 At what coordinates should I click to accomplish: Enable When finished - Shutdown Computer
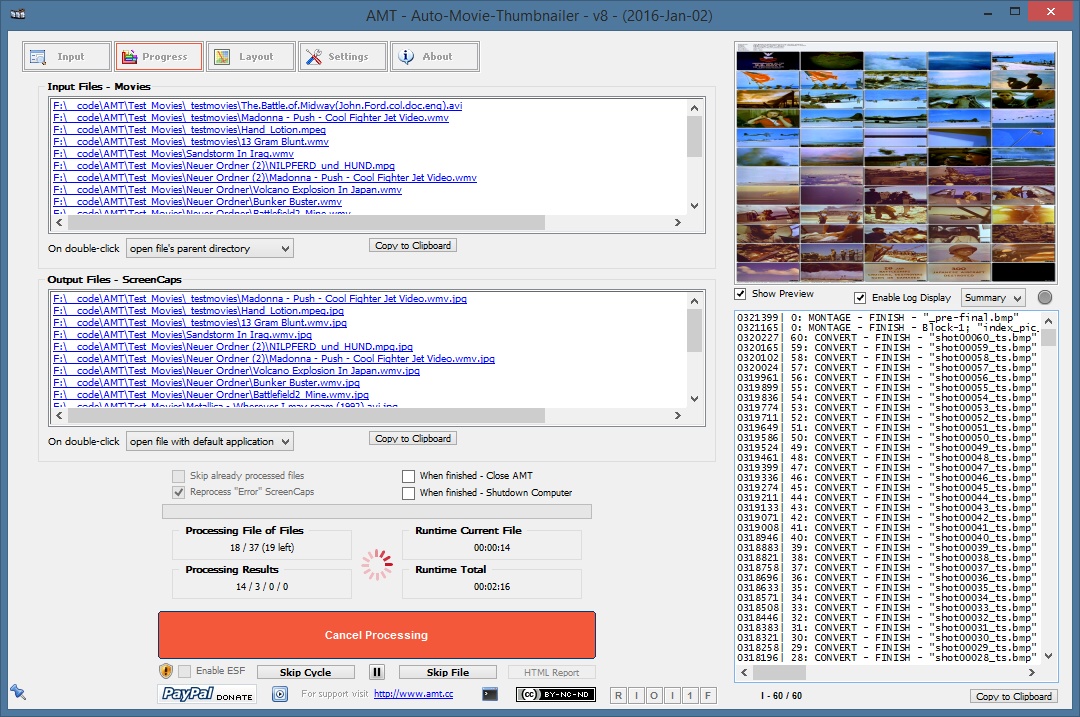point(408,493)
